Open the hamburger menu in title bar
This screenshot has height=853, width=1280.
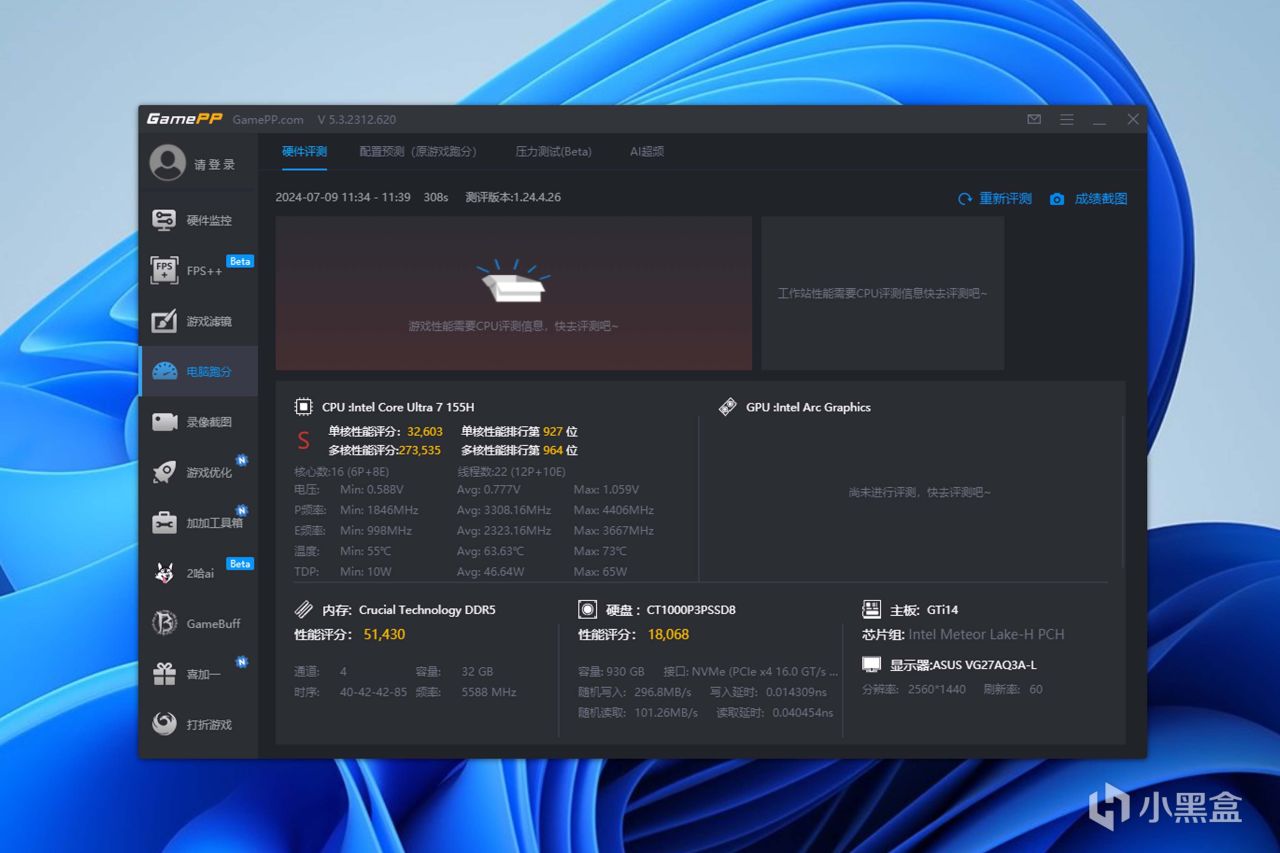[x=1067, y=119]
